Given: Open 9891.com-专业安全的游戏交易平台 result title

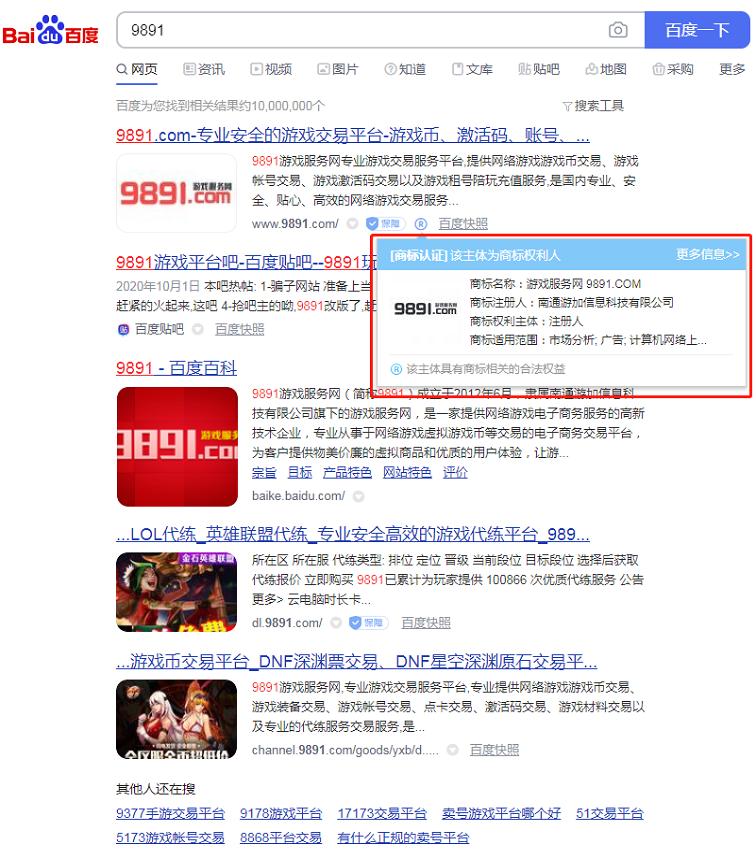Looking at the screenshot, I should pos(353,135).
